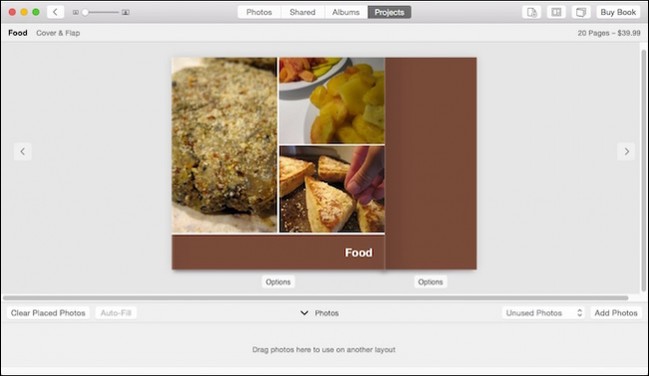Click the Buy Book button
This screenshot has width=649, height=376.
tap(618, 12)
